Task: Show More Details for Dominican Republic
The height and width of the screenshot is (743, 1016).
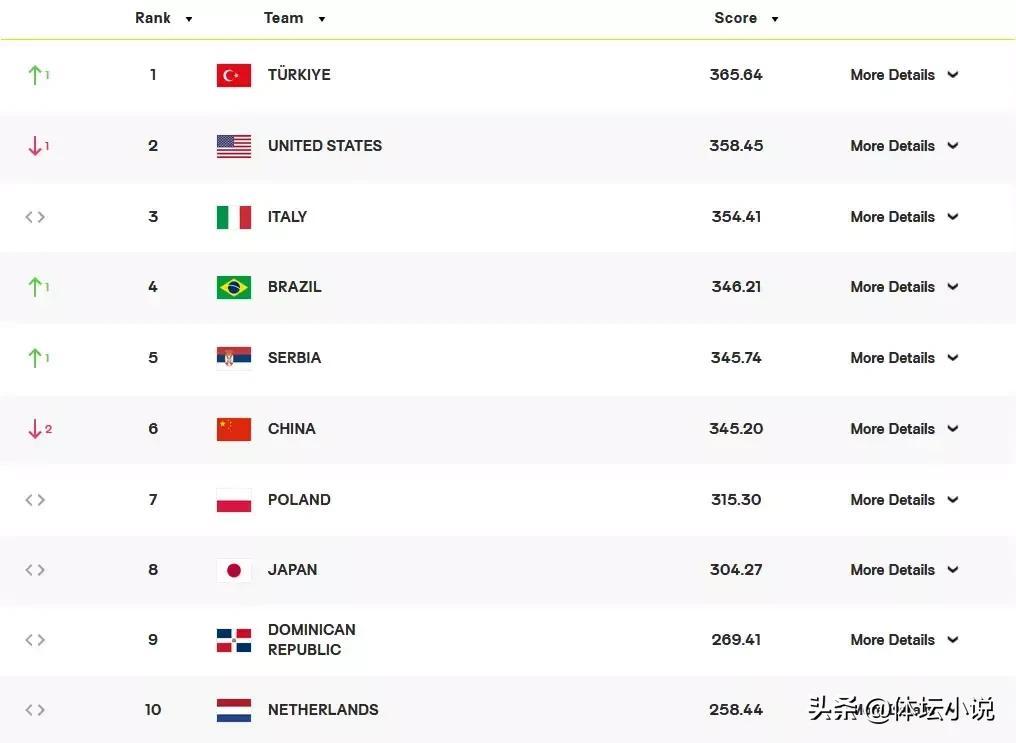Action: coord(904,640)
